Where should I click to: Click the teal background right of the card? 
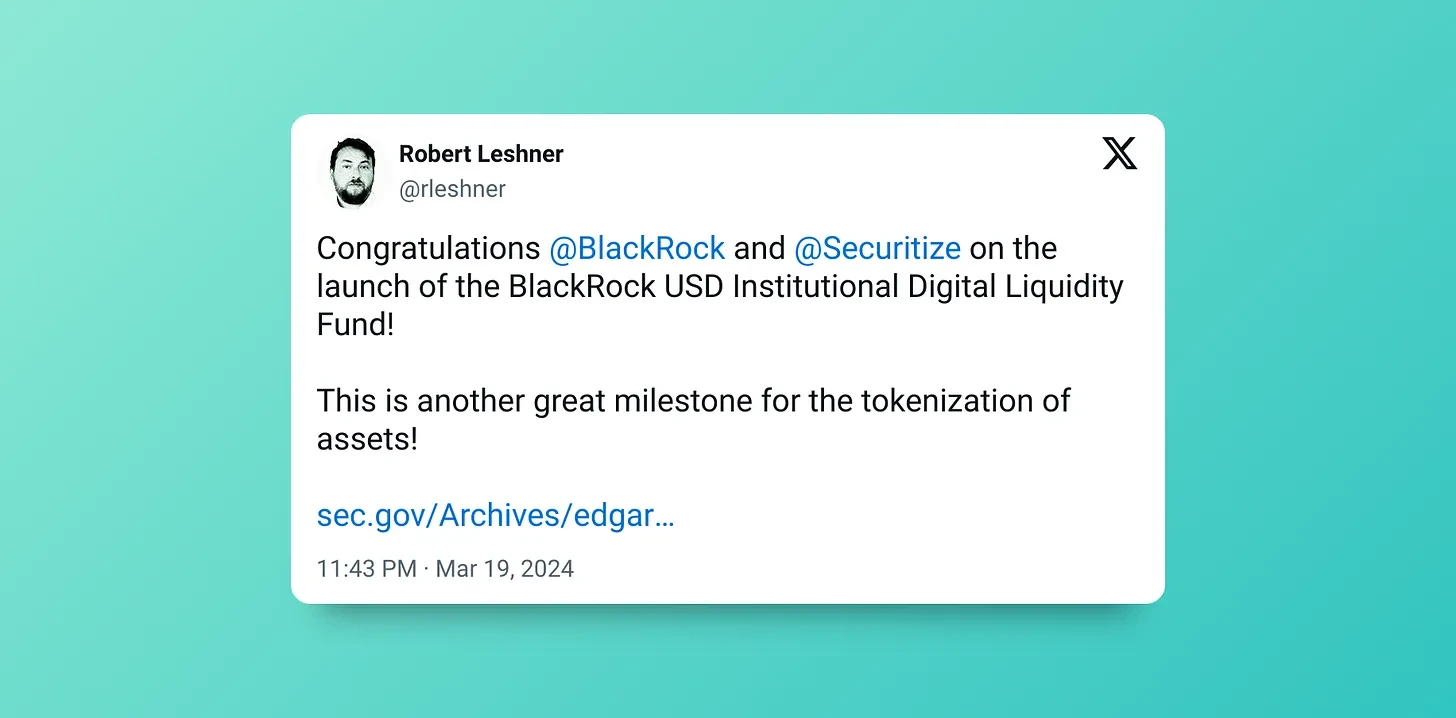(1310, 360)
